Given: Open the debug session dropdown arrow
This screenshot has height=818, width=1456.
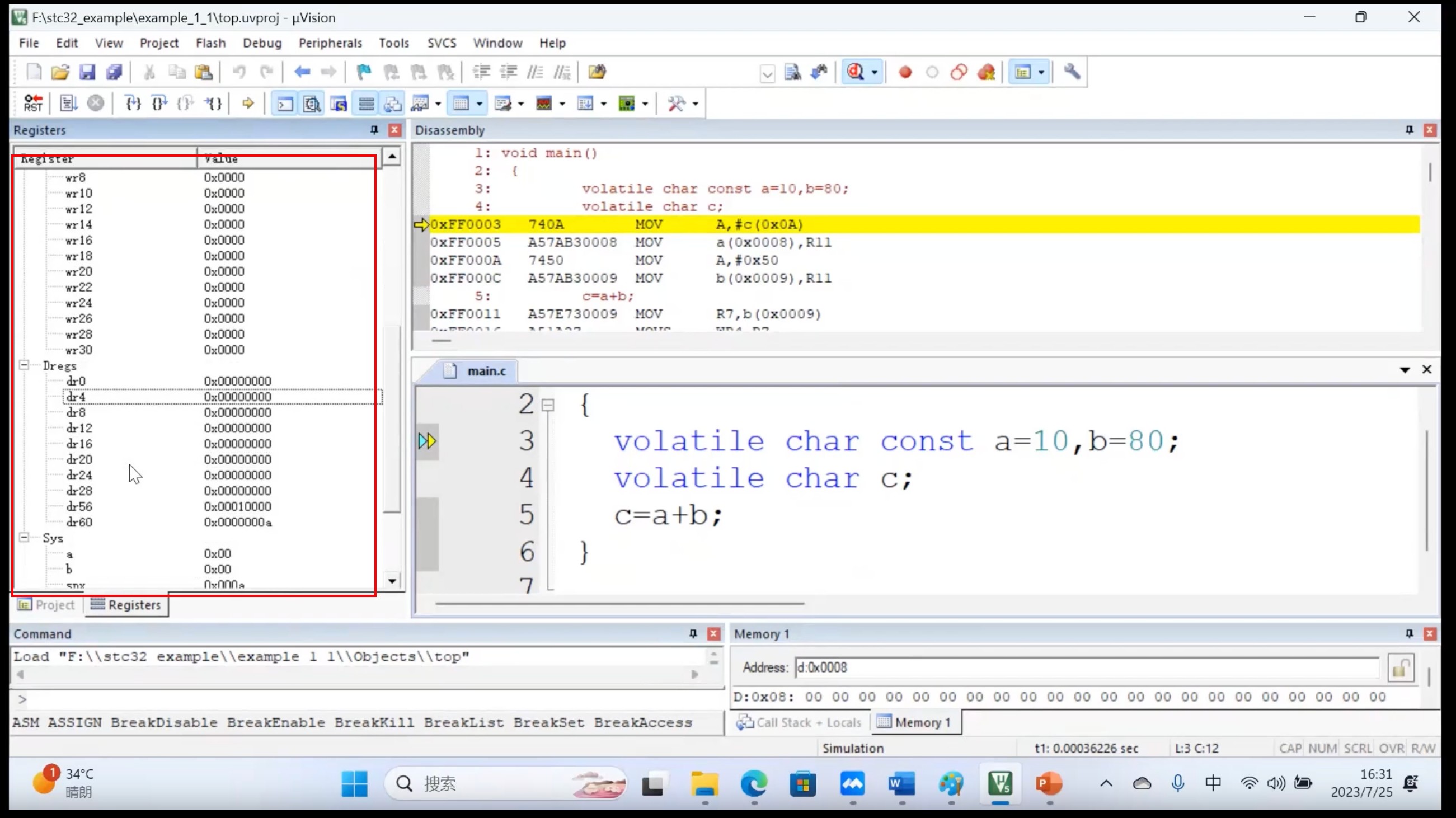Looking at the screenshot, I should (x=875, y=72).
